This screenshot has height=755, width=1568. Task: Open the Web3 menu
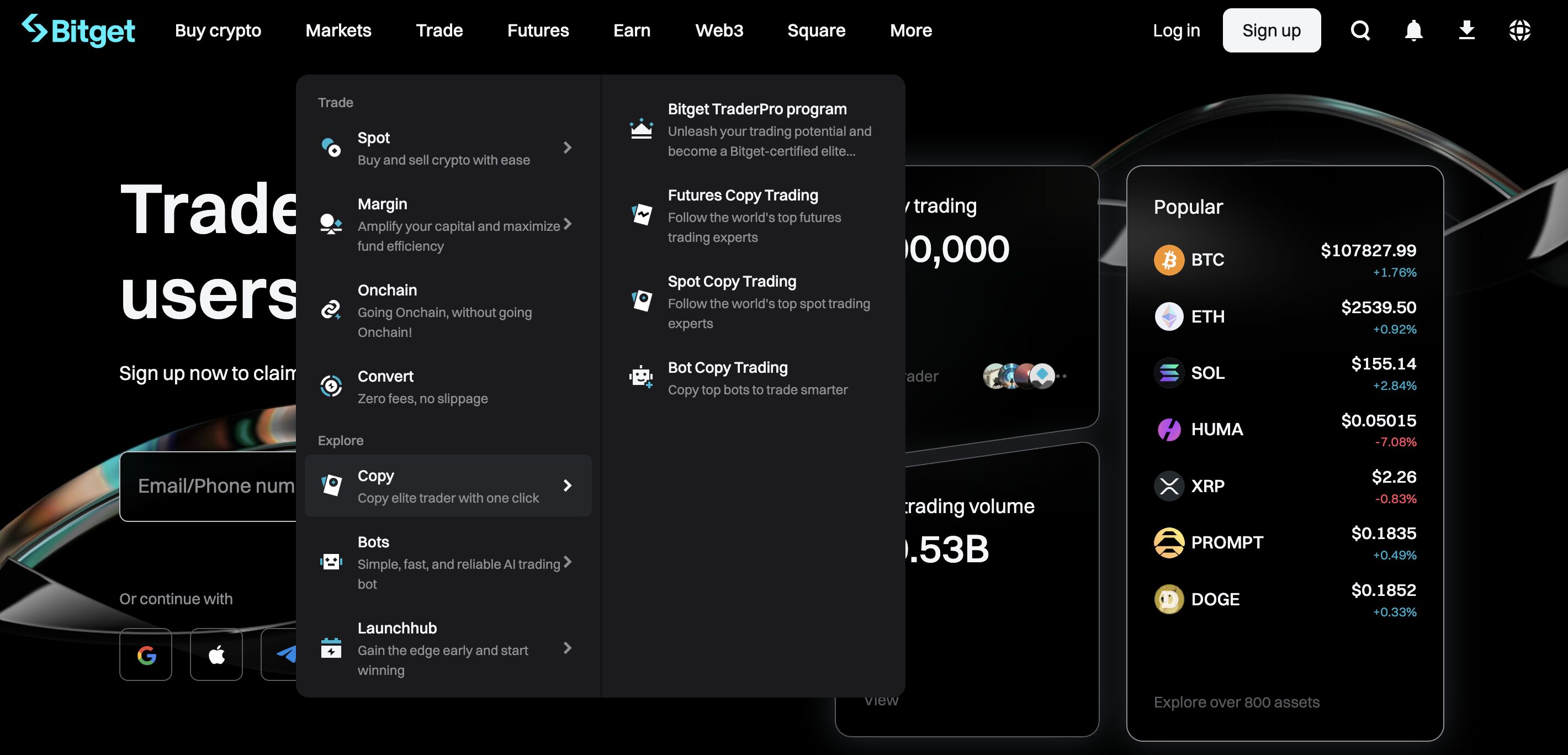tap(719, 30)
